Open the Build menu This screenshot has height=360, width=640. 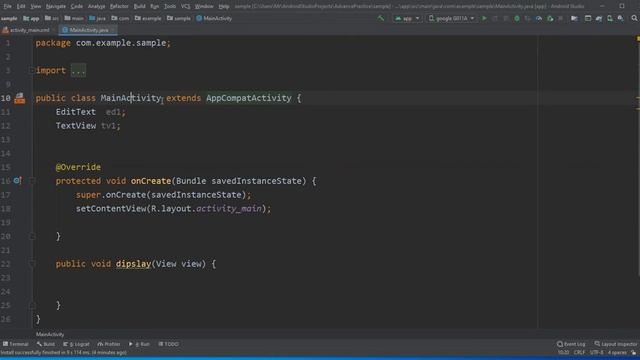click(139, 6)
